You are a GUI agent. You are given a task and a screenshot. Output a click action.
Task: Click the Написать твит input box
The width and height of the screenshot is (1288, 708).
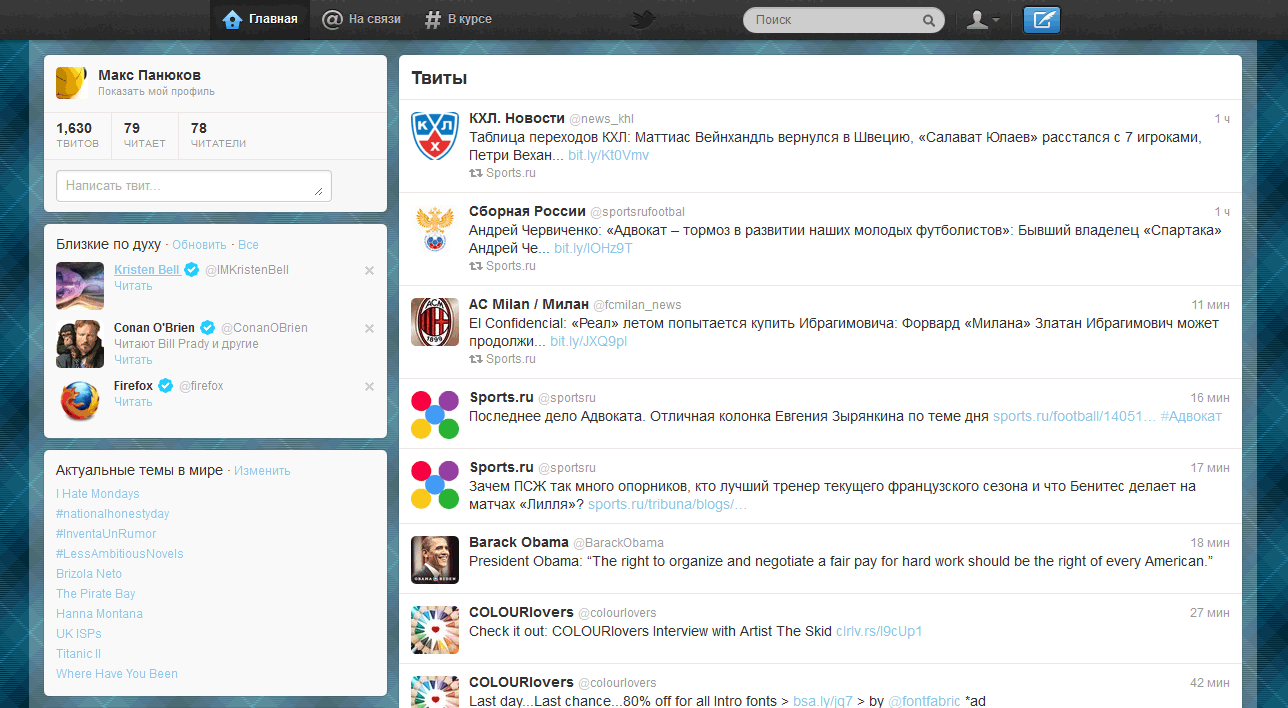click(x=194, y=186)
